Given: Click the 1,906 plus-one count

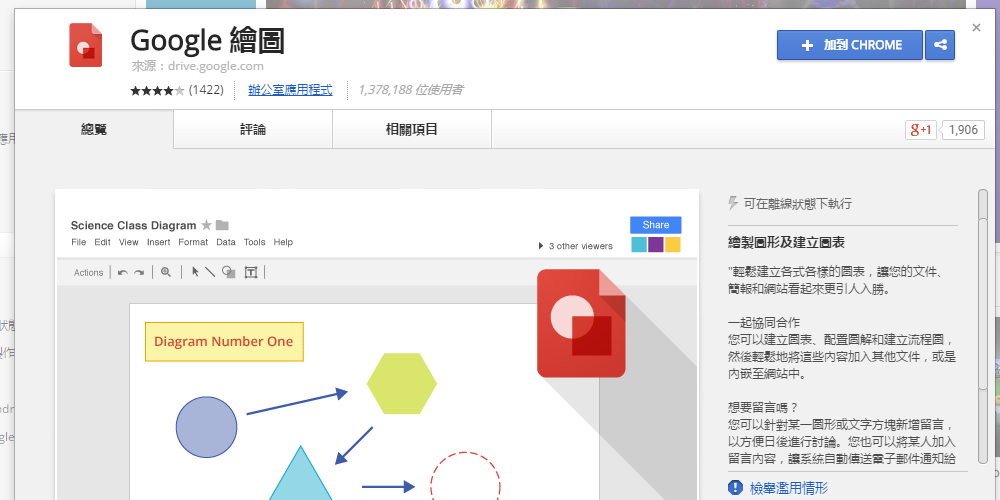Looking at the screenshot, I should (x=963, y=130).
